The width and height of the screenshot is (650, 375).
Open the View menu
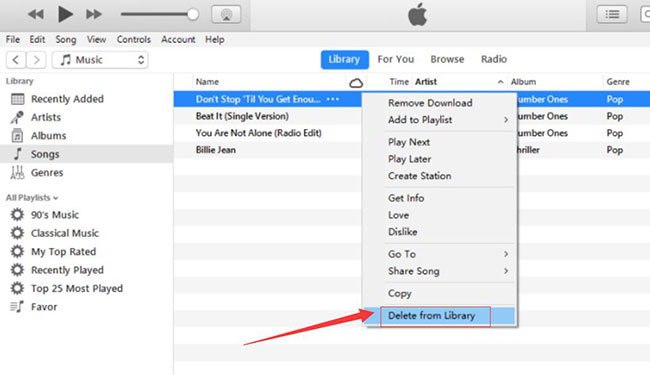[96, 39]
